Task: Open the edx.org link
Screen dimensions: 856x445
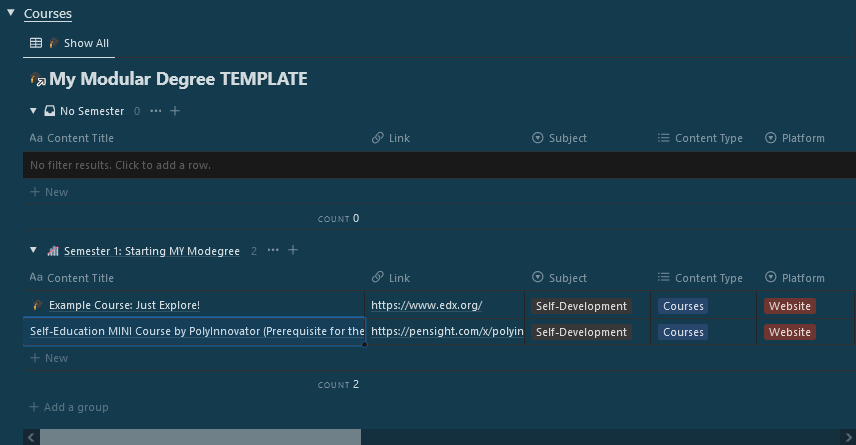Action: (x=426, y=305)
